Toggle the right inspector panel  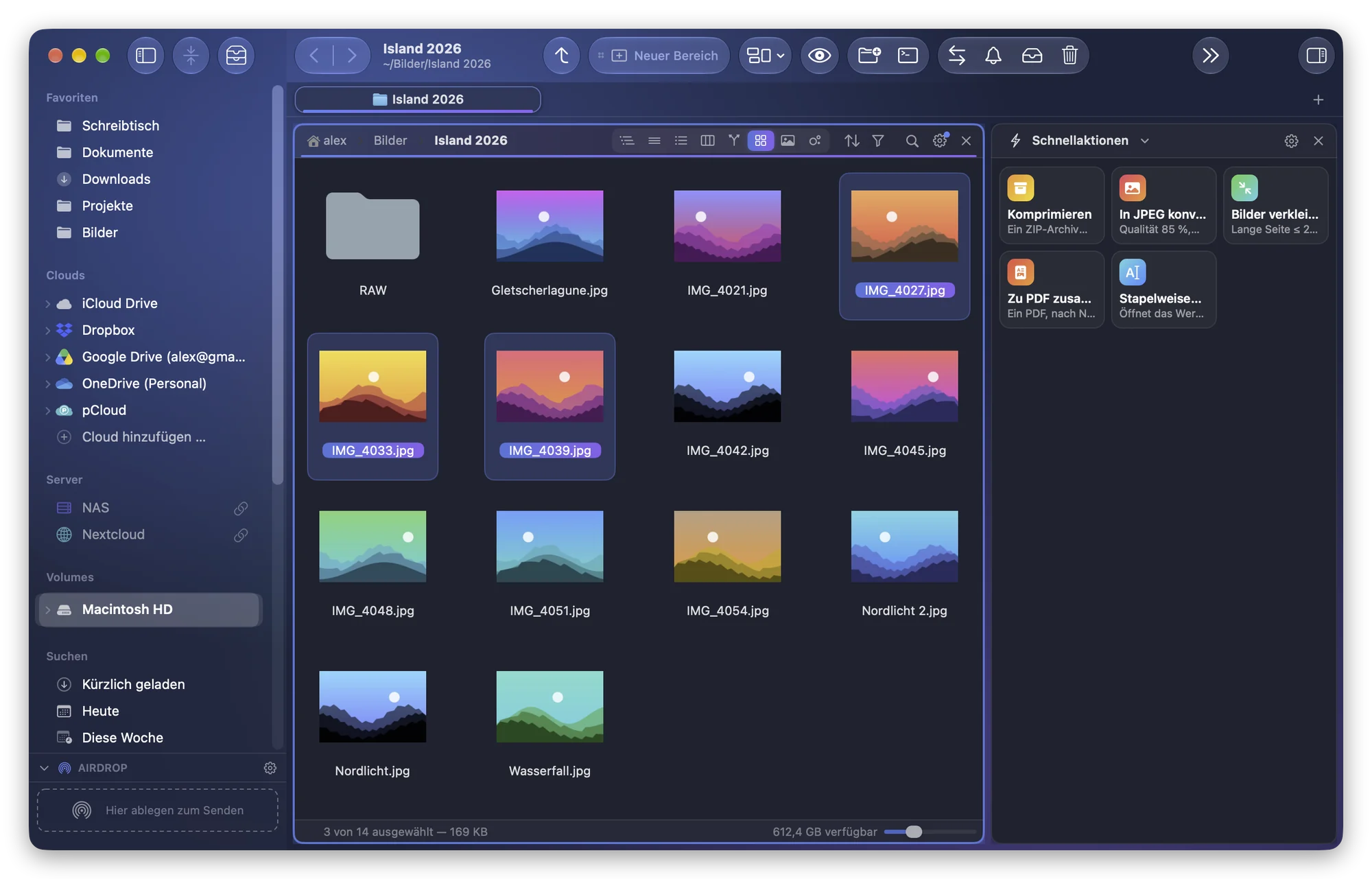1316,56
